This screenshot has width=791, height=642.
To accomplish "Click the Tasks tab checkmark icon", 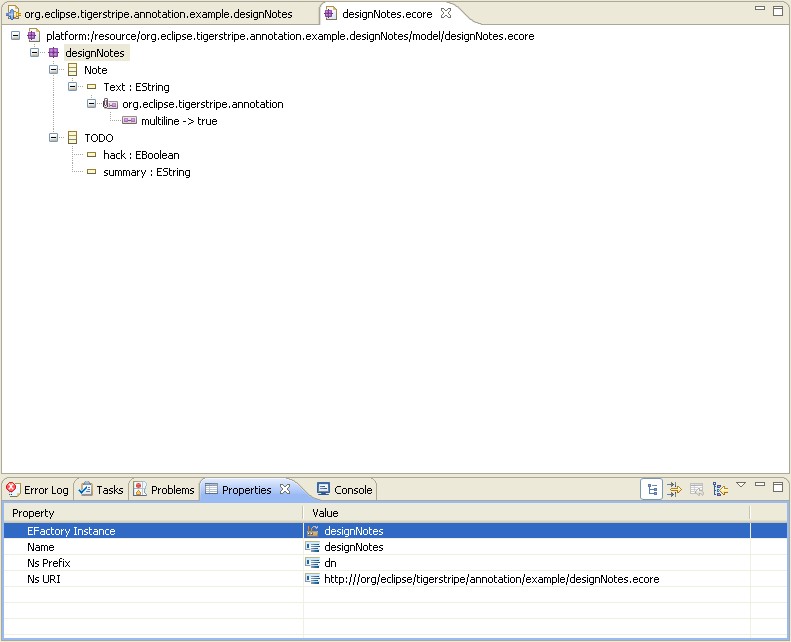I will coord(86,489).
